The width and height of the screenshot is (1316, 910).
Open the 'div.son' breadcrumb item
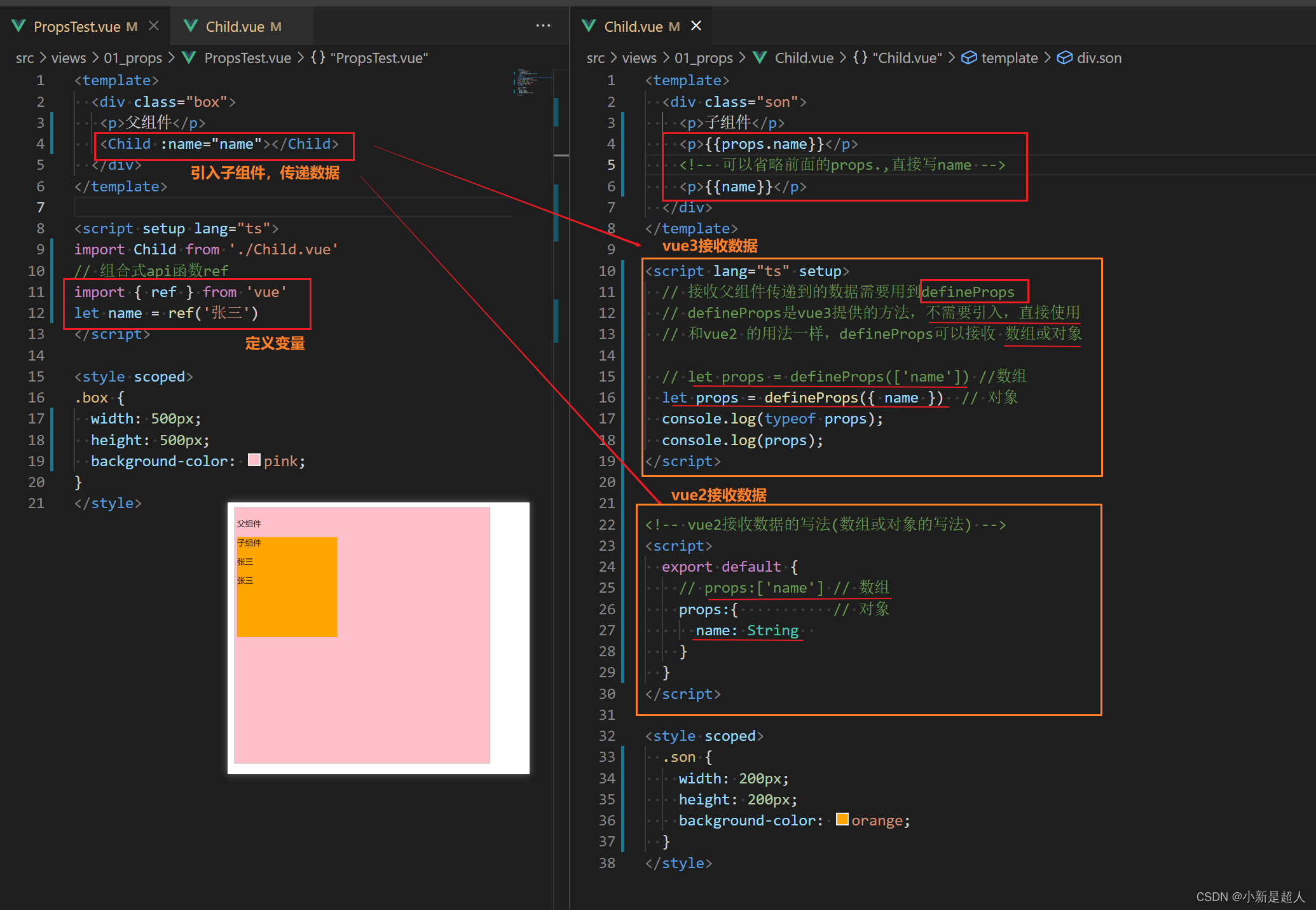1099,58
